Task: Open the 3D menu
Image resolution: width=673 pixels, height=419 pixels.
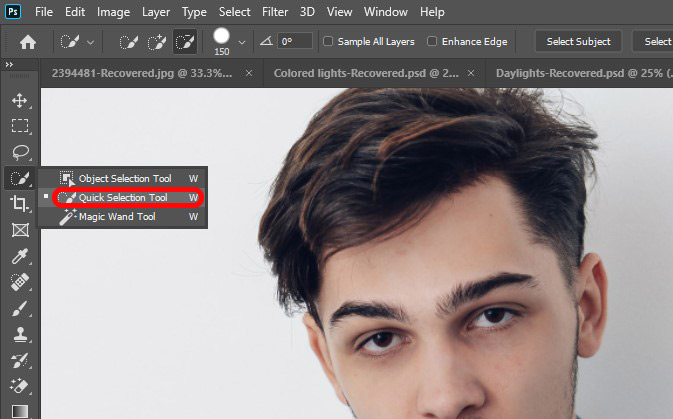Action: [307, 12]
